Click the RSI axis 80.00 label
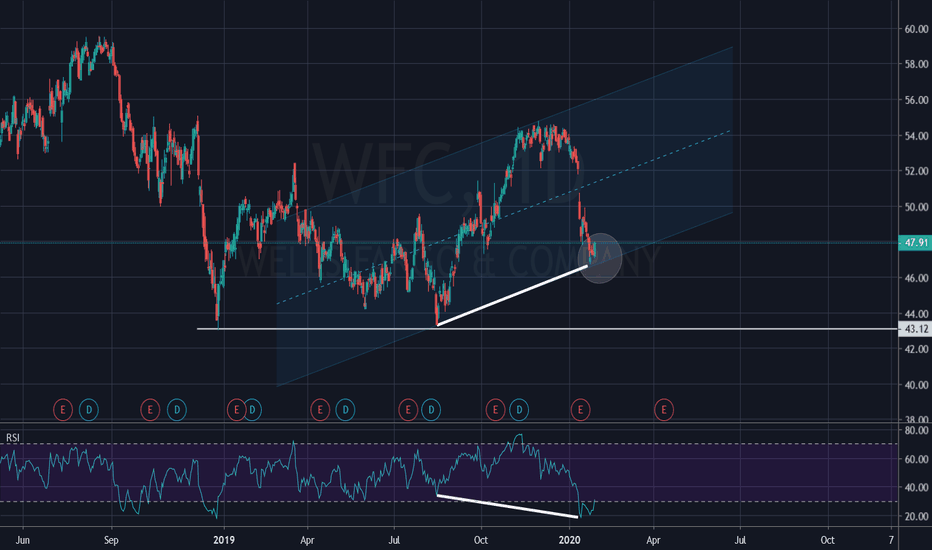 pyautogui.click(x=916, y=430)
